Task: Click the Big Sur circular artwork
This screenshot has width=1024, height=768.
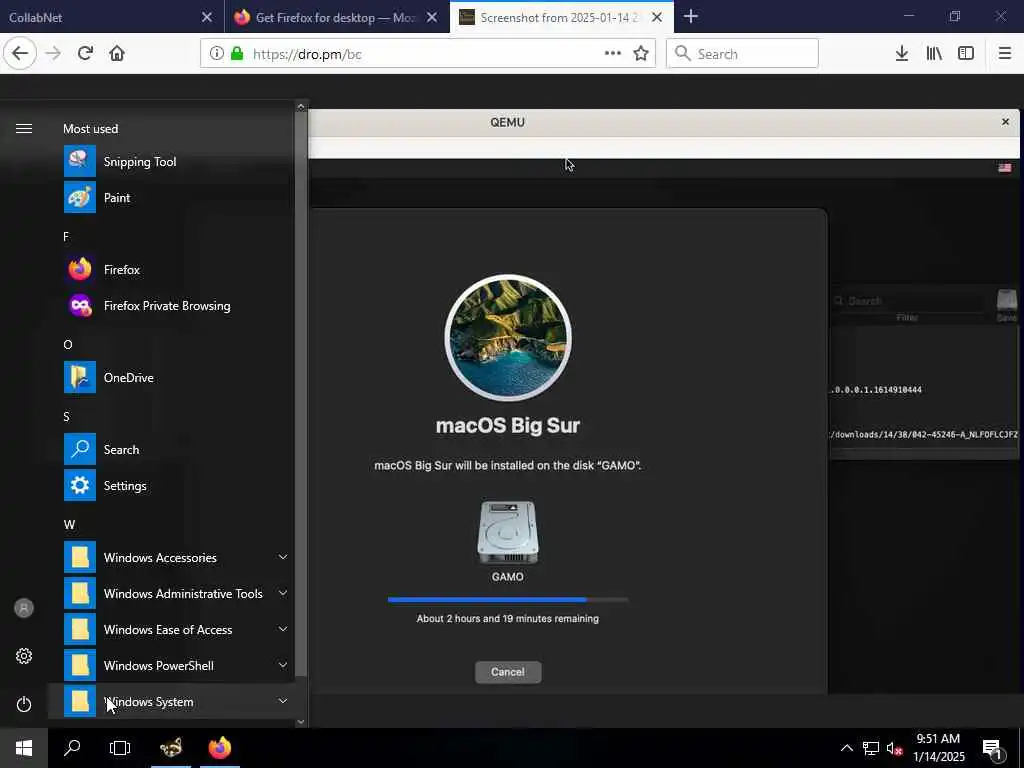Action: click(508, 338)
